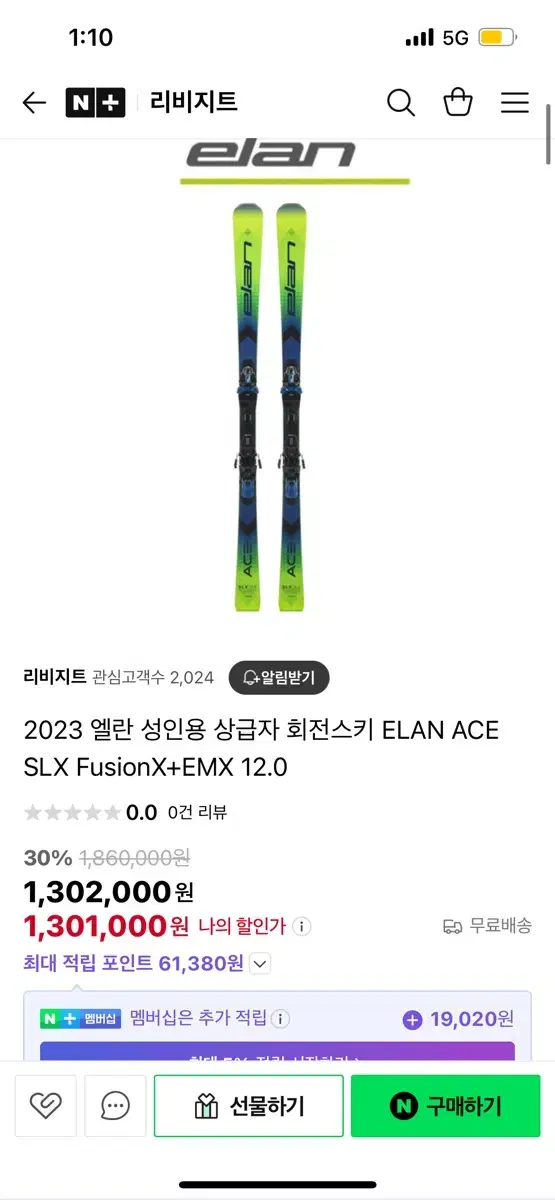This screenshot has width=555, height=1200.
Task: Tap the back arrow icon
Action: 34,102
